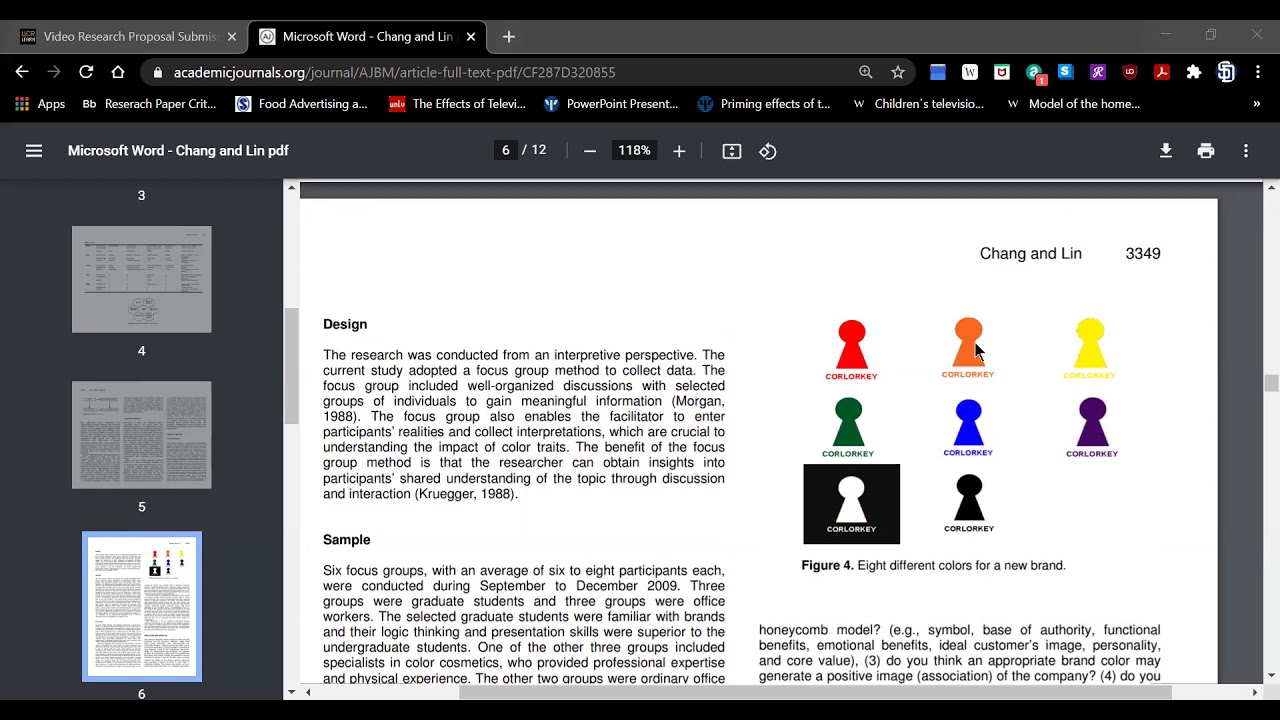
Task: Open the PDF viewer more actions menu
Action: click(x=1246, y=151)
